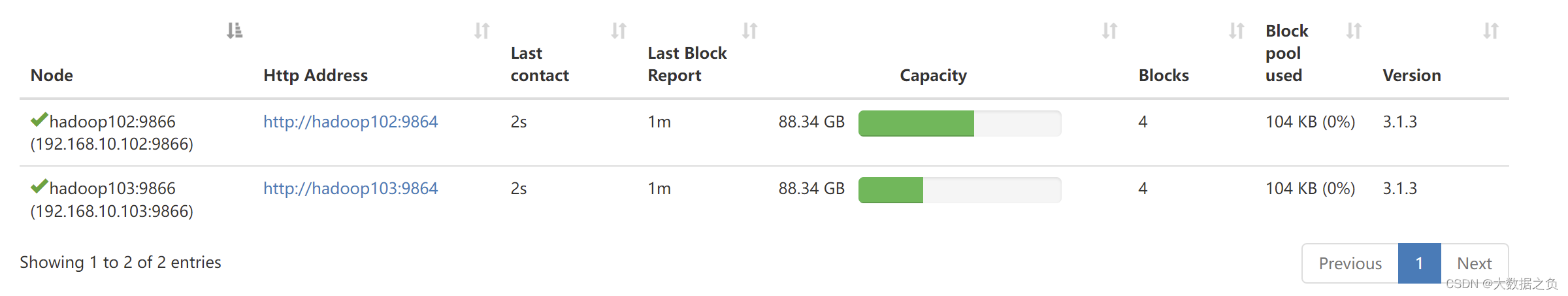1568x296 pixels.
Task: Select page 1 in pagination
Action: pyautogui.click(x=1419, y=263)
